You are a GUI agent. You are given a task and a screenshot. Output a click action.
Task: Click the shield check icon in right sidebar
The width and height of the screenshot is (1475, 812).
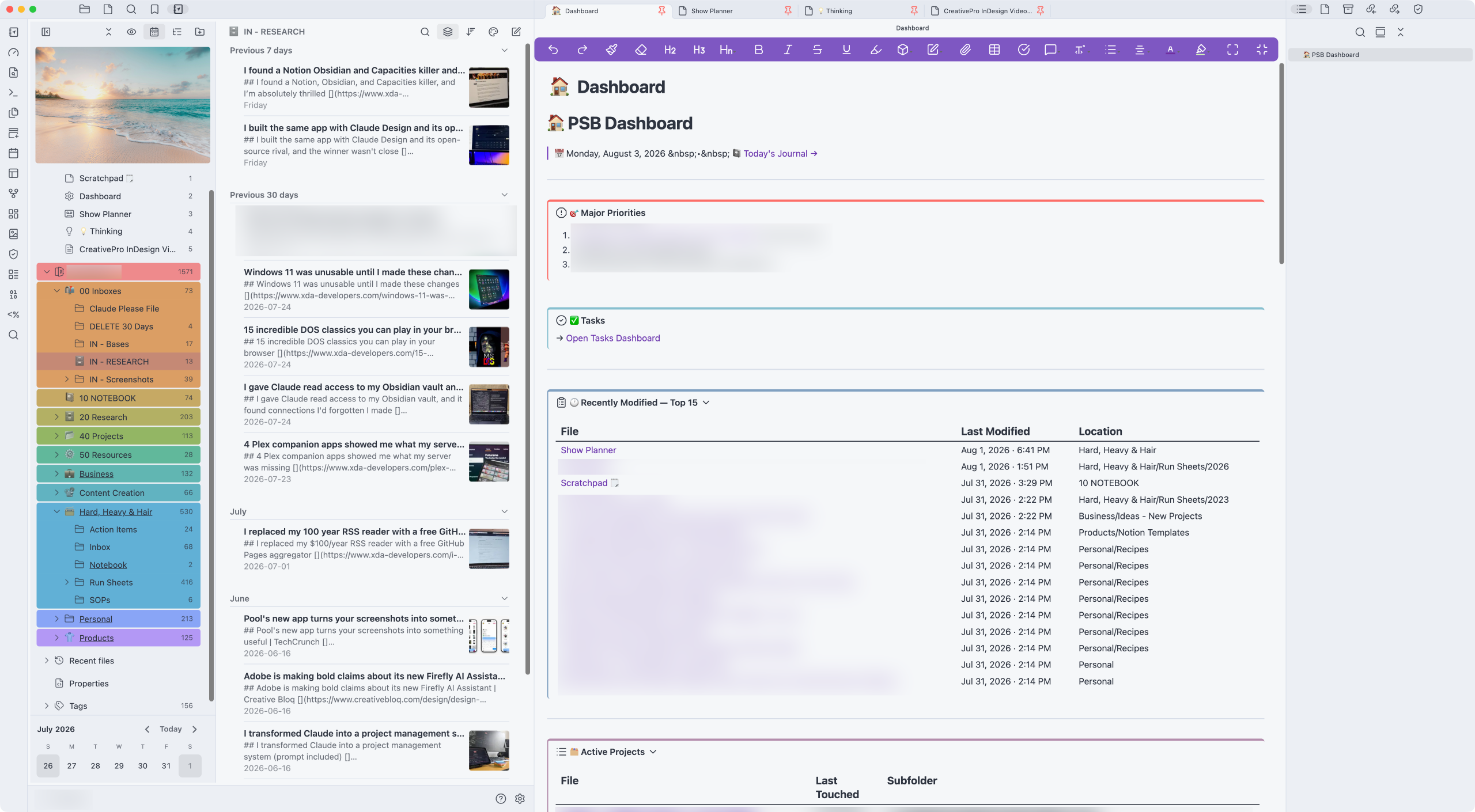click(1418, 9)
